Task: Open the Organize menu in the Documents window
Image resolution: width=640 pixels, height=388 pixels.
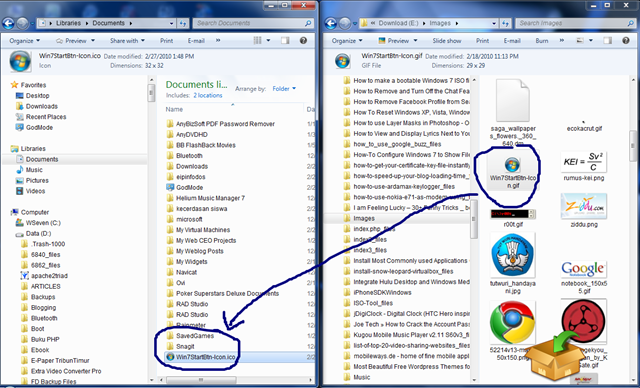Action: pyautogui.click(x=25, y=41)
